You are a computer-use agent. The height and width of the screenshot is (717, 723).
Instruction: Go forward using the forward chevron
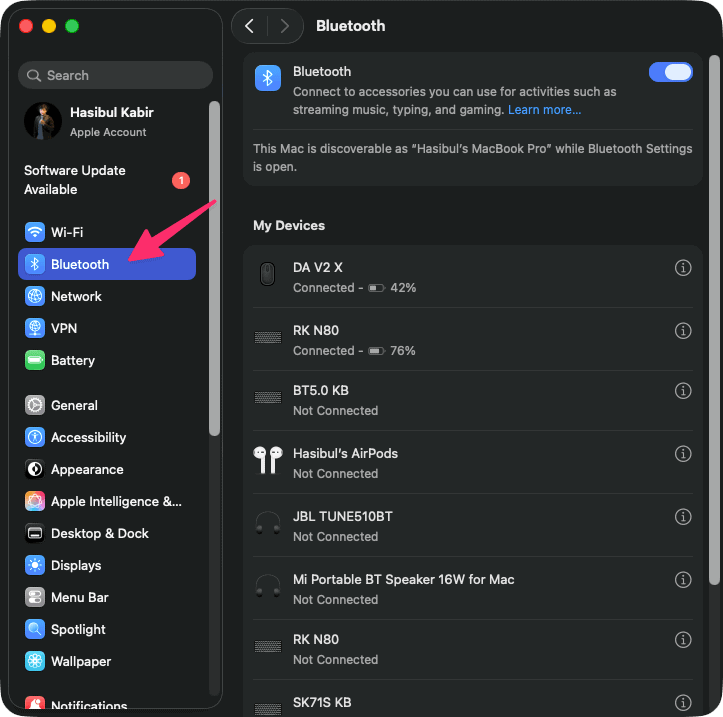[285, 26]
